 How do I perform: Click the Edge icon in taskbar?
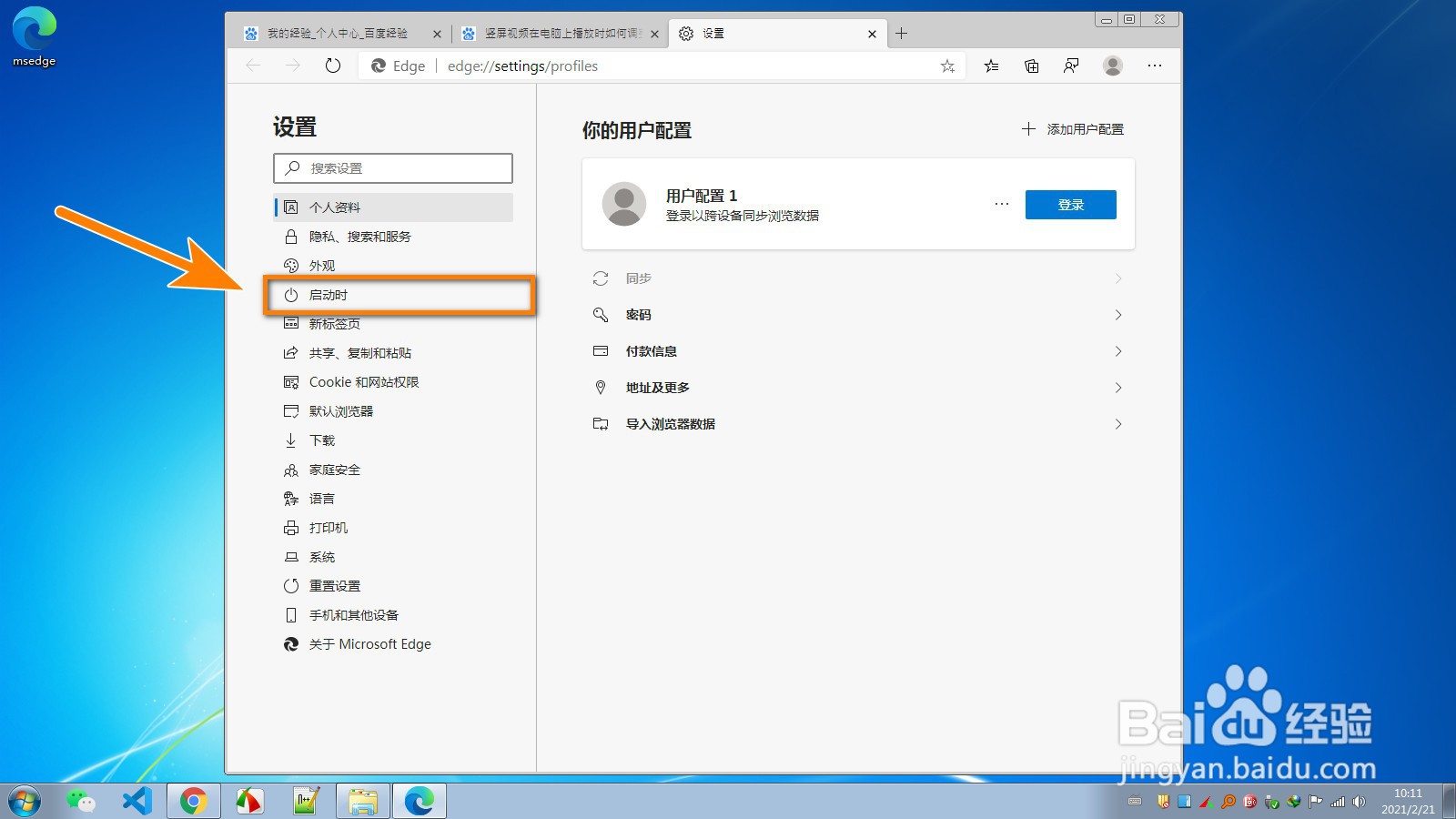pos(420,802)
